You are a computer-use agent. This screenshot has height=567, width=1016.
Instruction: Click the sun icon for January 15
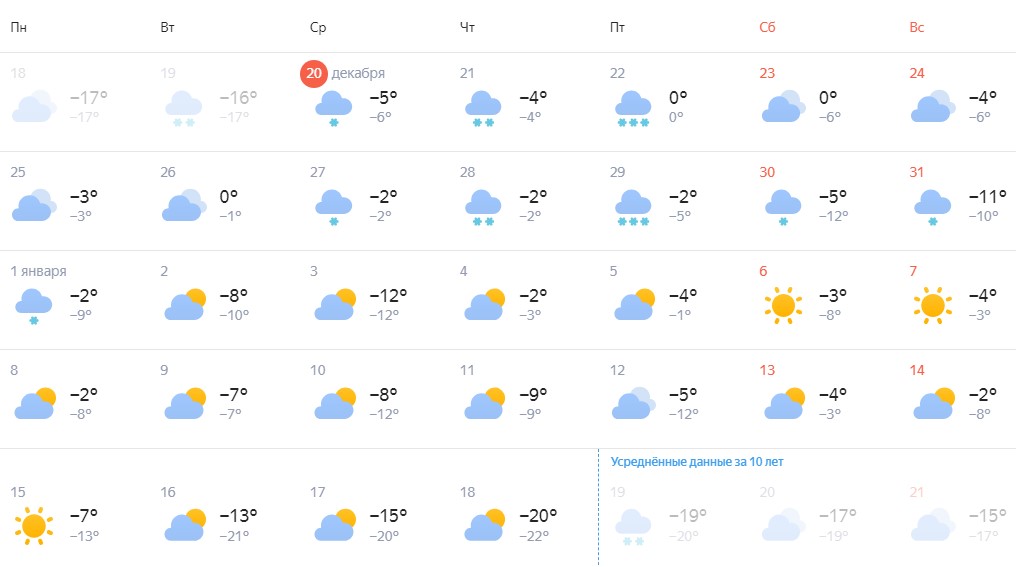34,526
